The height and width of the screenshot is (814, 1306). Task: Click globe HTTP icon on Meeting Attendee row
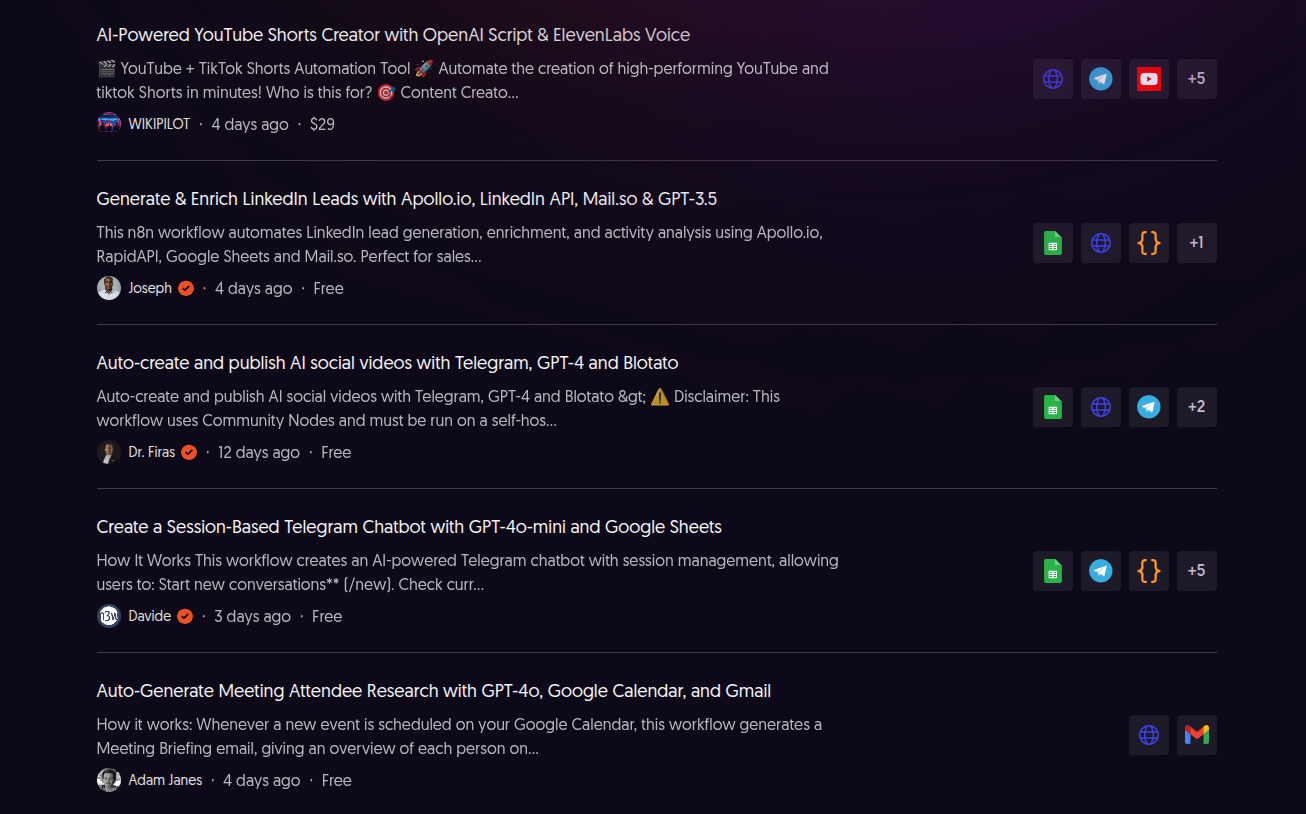1148,735
